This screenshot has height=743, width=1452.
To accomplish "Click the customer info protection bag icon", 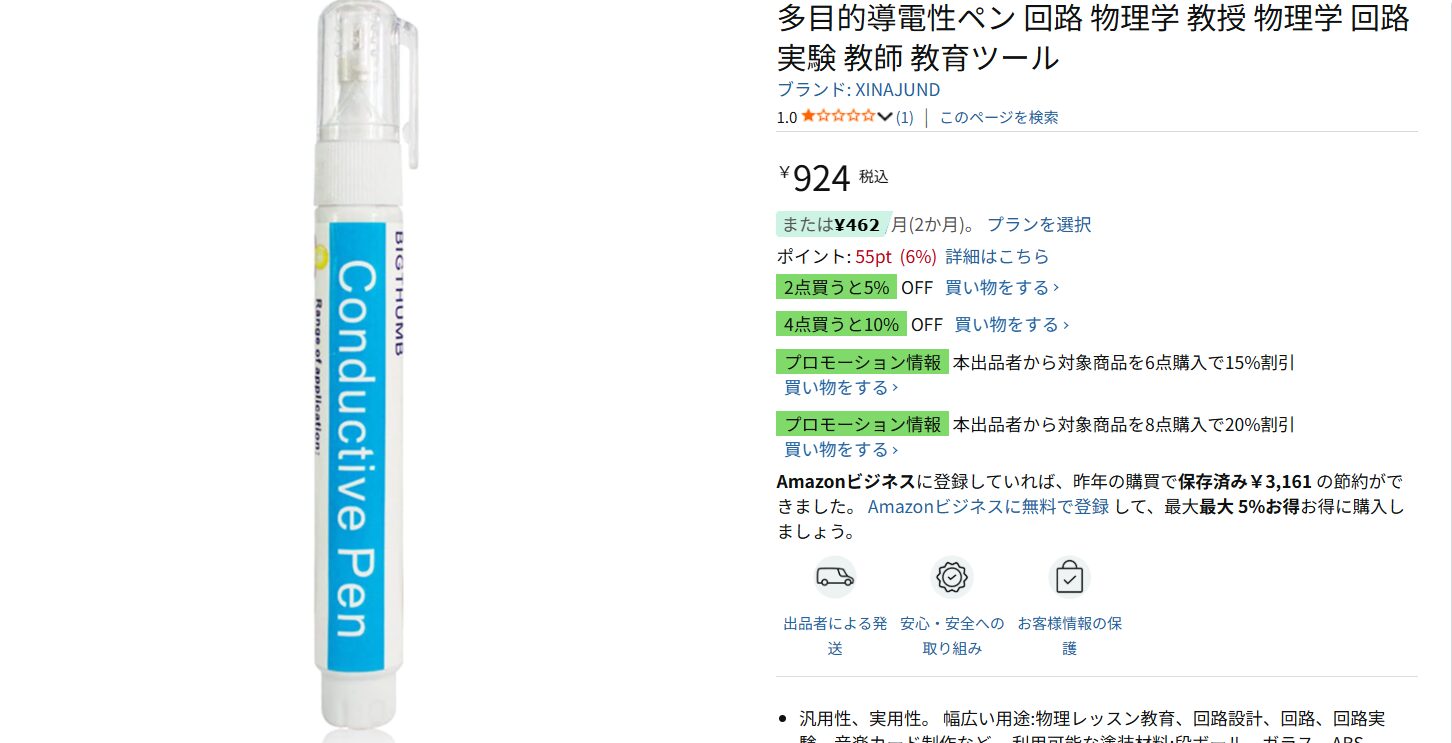I will pos(1069,577).
